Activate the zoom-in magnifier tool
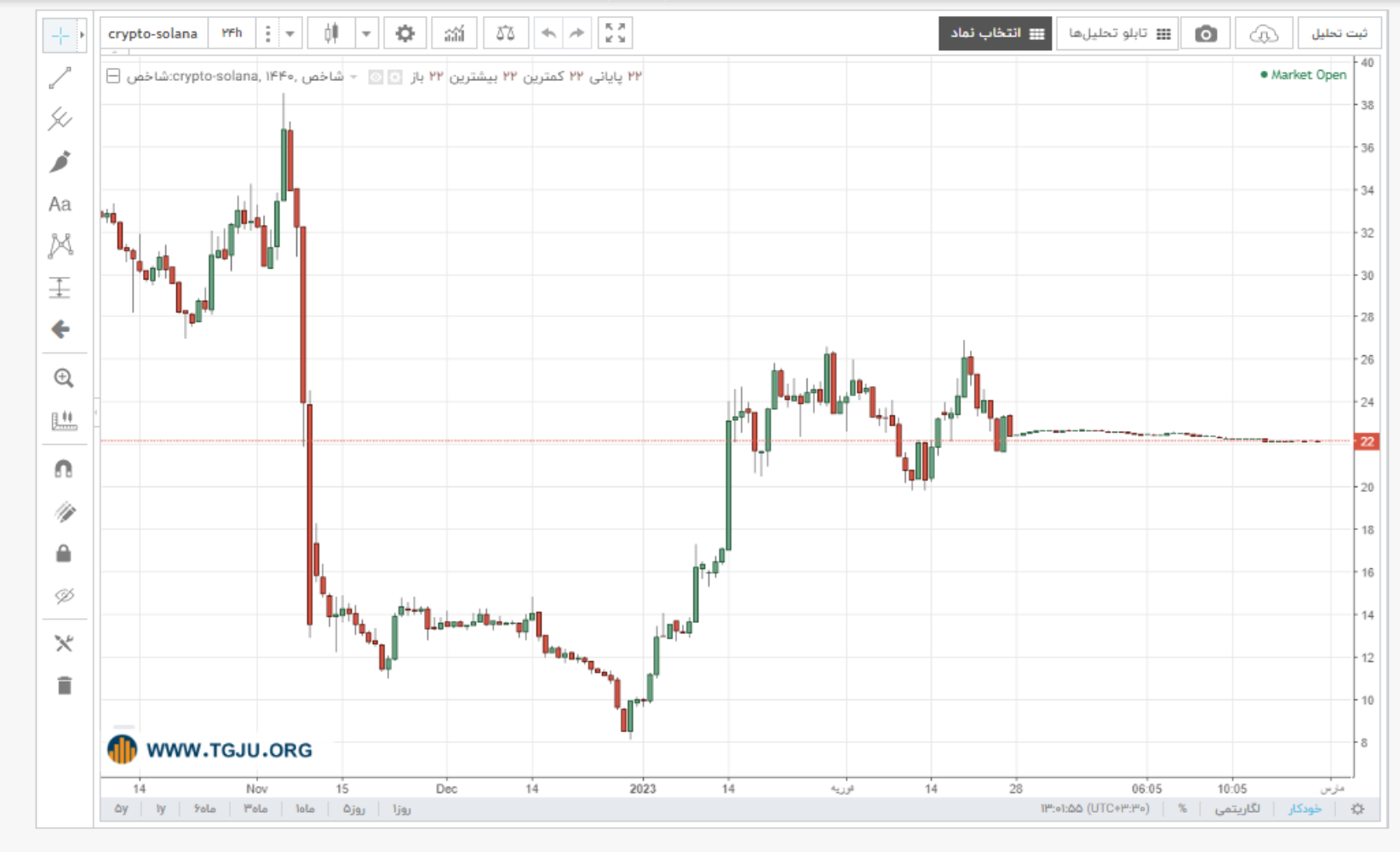The width and height of the screenshot is (1400, 852). click(x=63, y=378)
